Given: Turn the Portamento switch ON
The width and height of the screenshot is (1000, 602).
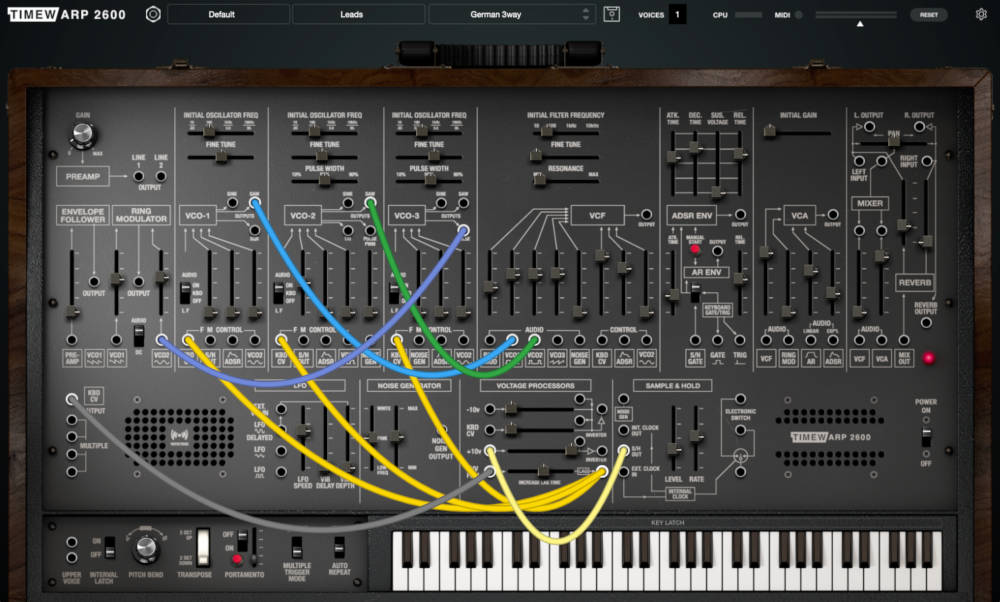Looking at the screenshot, I should pos(242,548).
